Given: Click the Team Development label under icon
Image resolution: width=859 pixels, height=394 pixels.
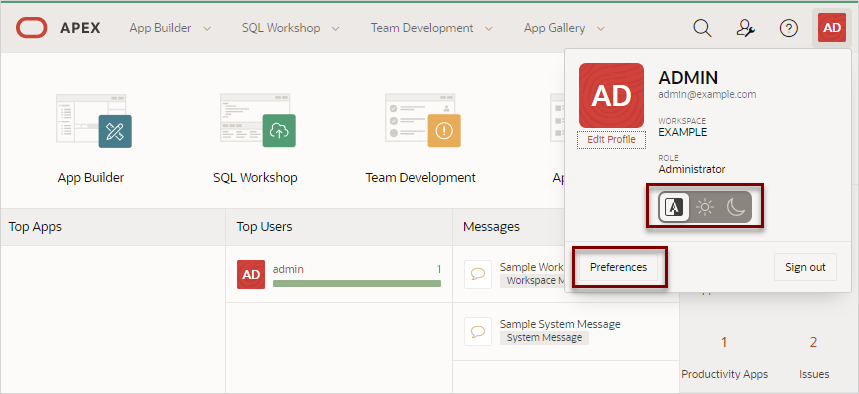Looking at the screenshot, I should tap(421, 178).
